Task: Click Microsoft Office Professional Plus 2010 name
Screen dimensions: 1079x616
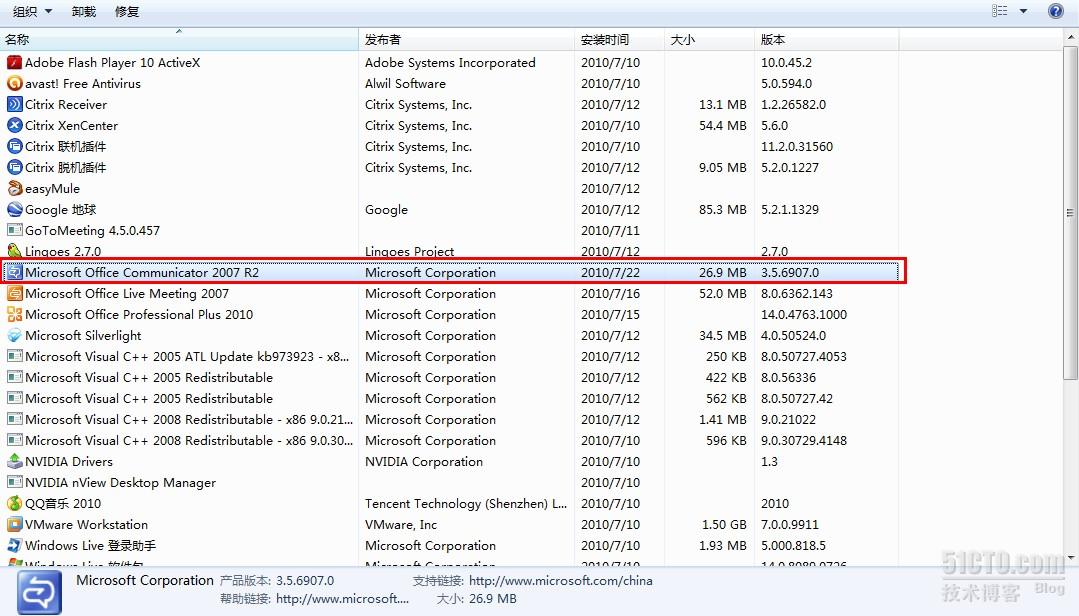Action: [139, 315]
